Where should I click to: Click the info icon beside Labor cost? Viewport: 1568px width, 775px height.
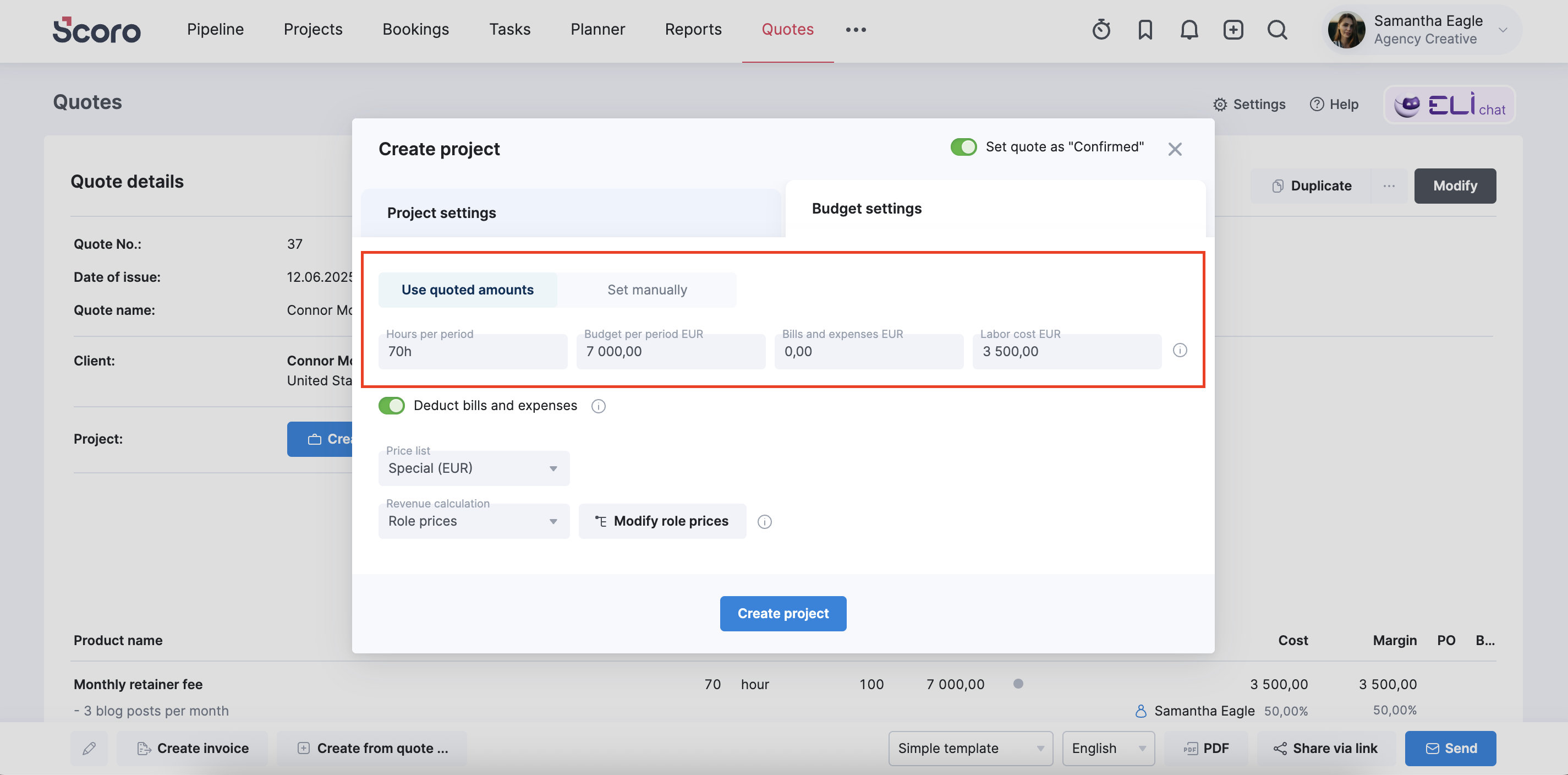(x=1180, y=350)
